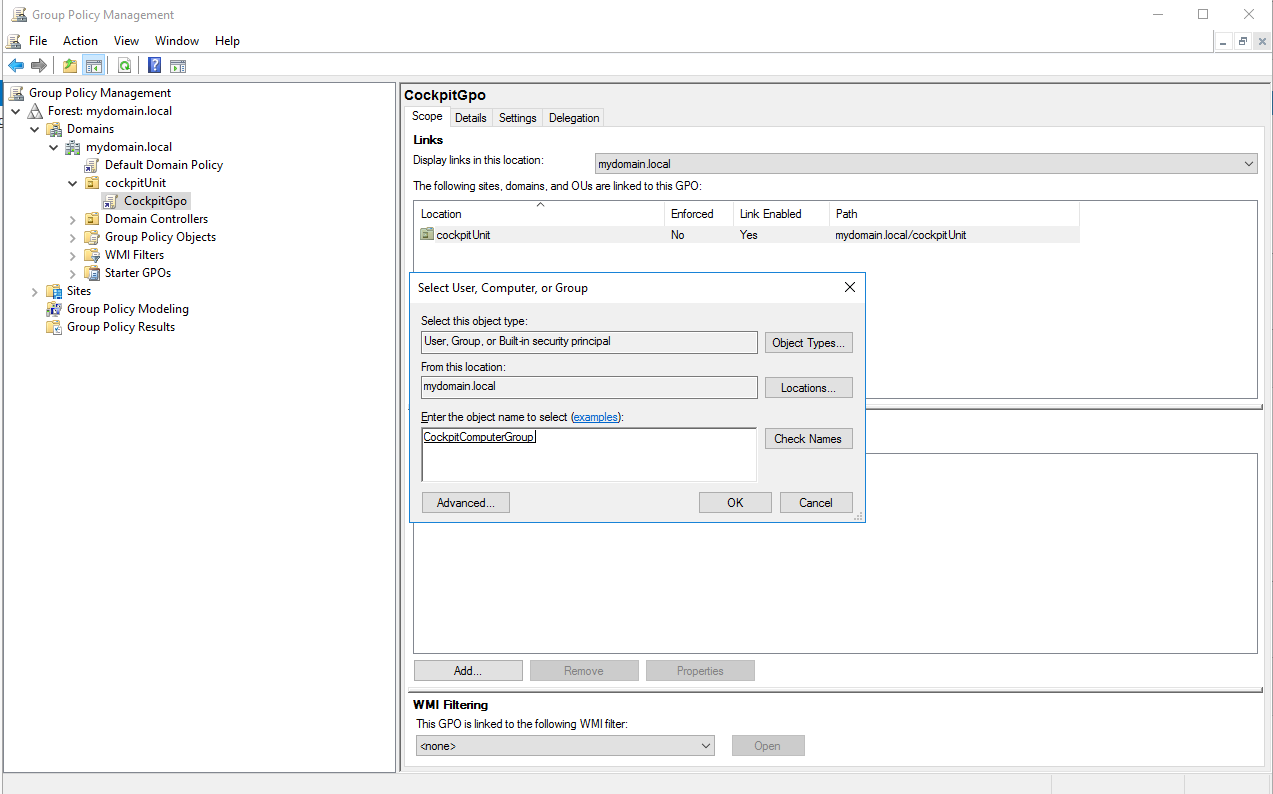Viewport: 1273px width, 794px height.
Task: Click the Back arrow in the toolbar
Action: pyautogui.click(x=16, y=66)
